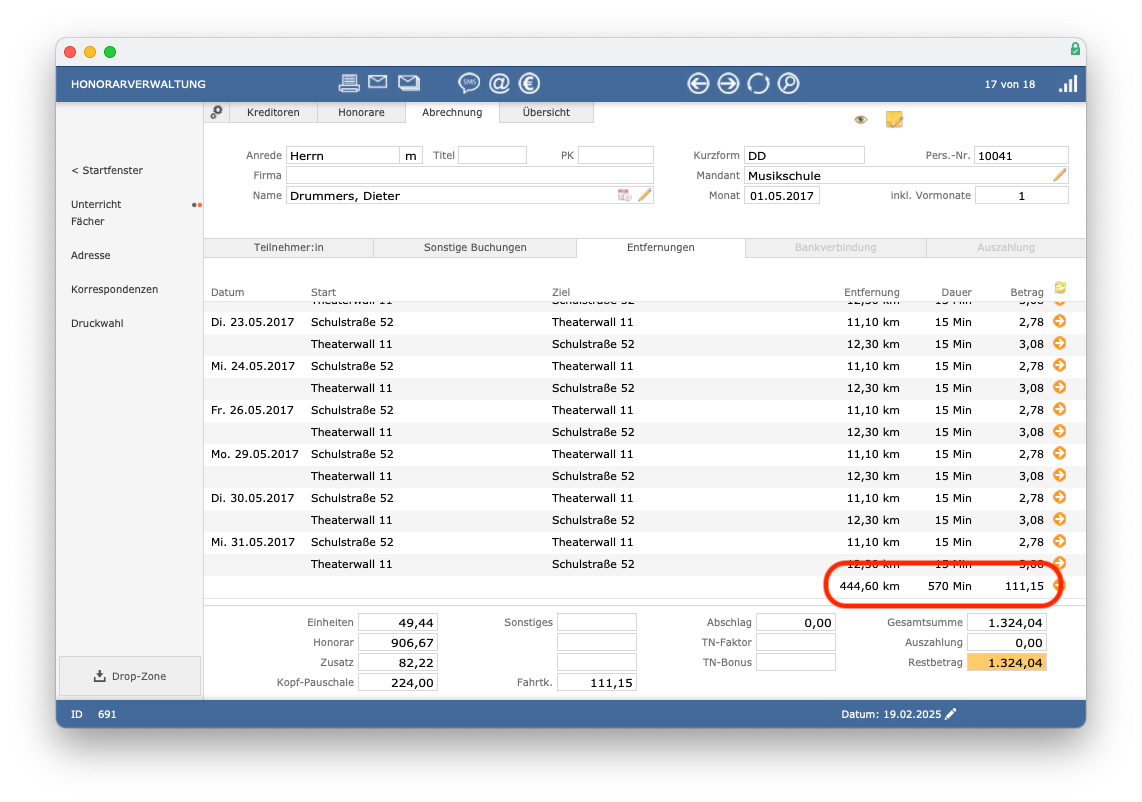Click the Honorar field showing 906,67
The width and height of the screenshot is (1142, 802).
[x=398, y=642]
